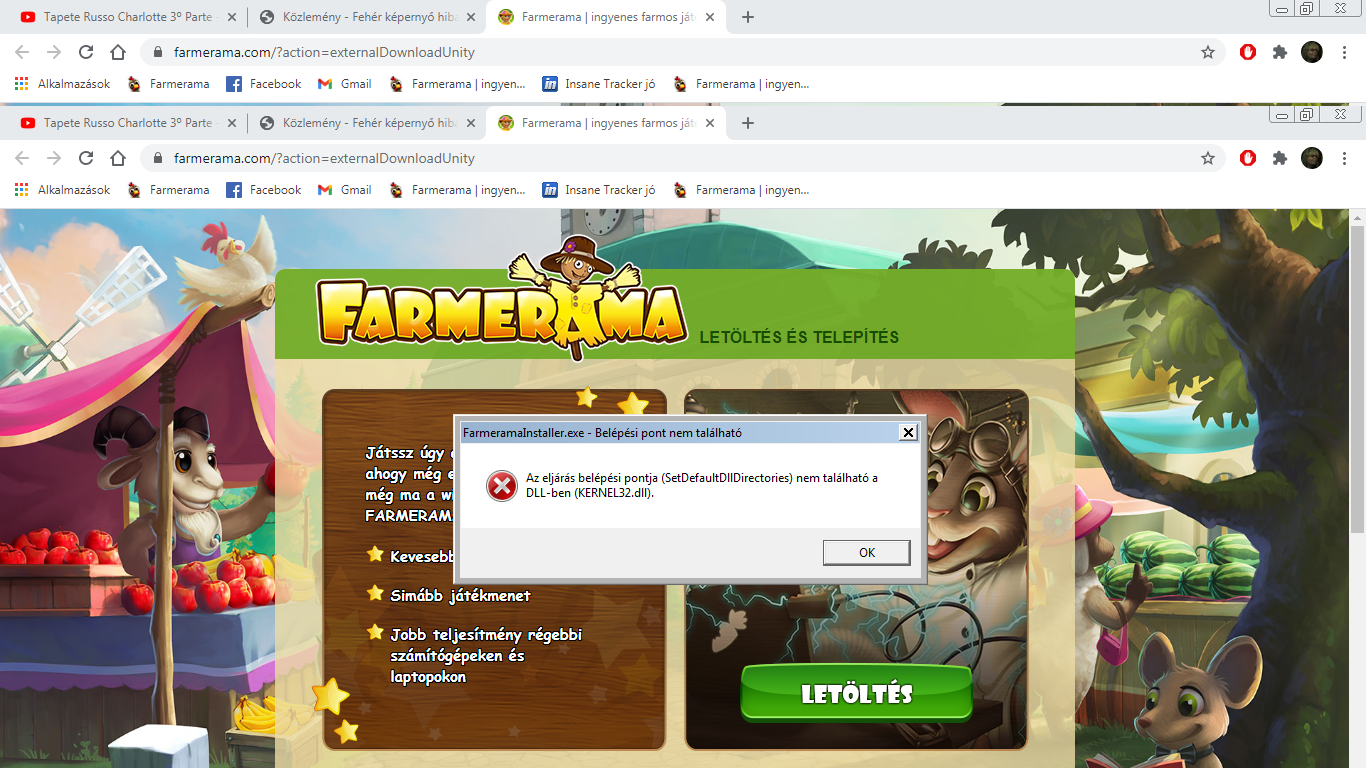Open the Extensions puzzle icon in the lower toolbar
The image size is (1366, 768).
click(x=1279, y=158)
